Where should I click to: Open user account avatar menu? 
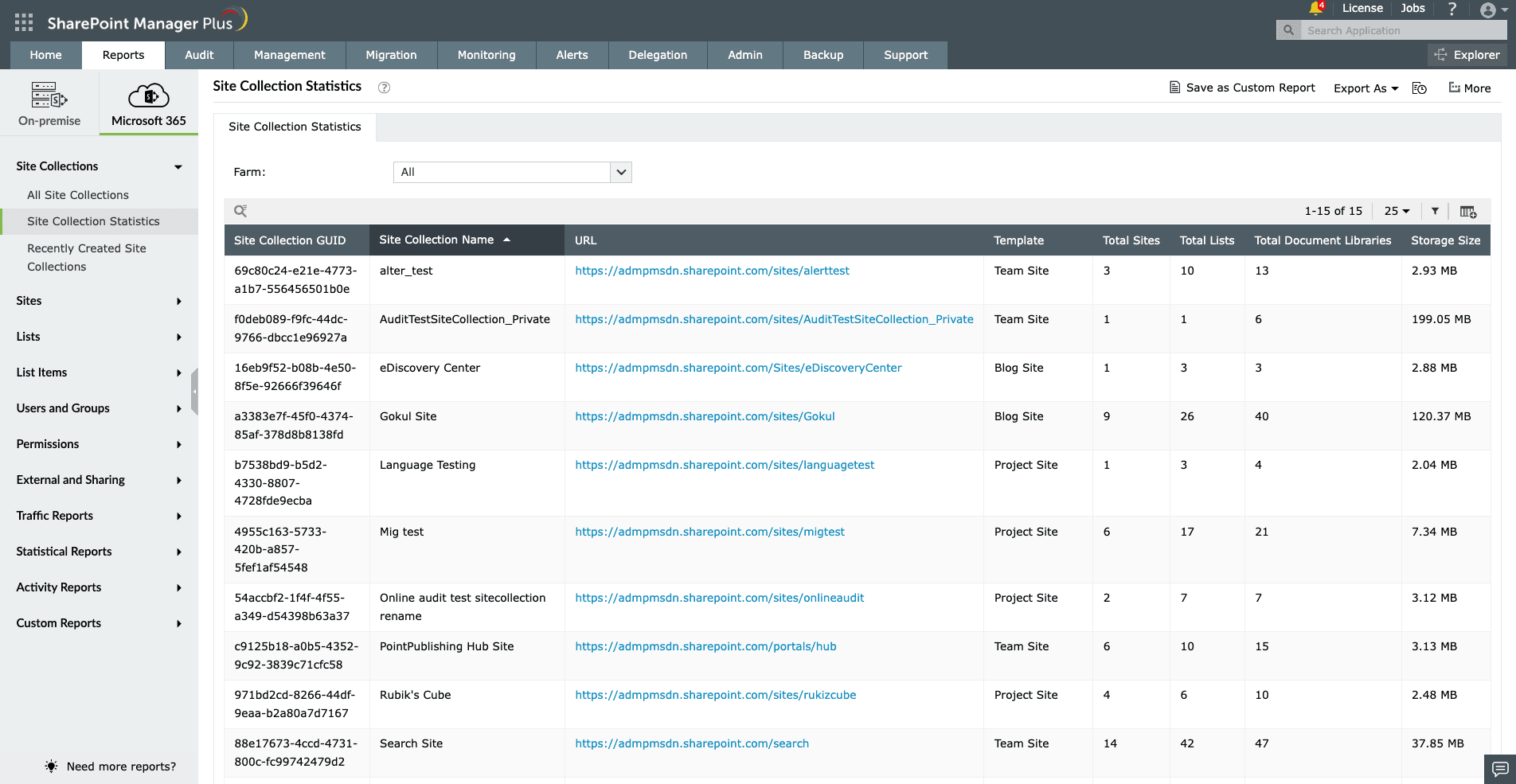pyautogui.click(x=1494, y=10)
